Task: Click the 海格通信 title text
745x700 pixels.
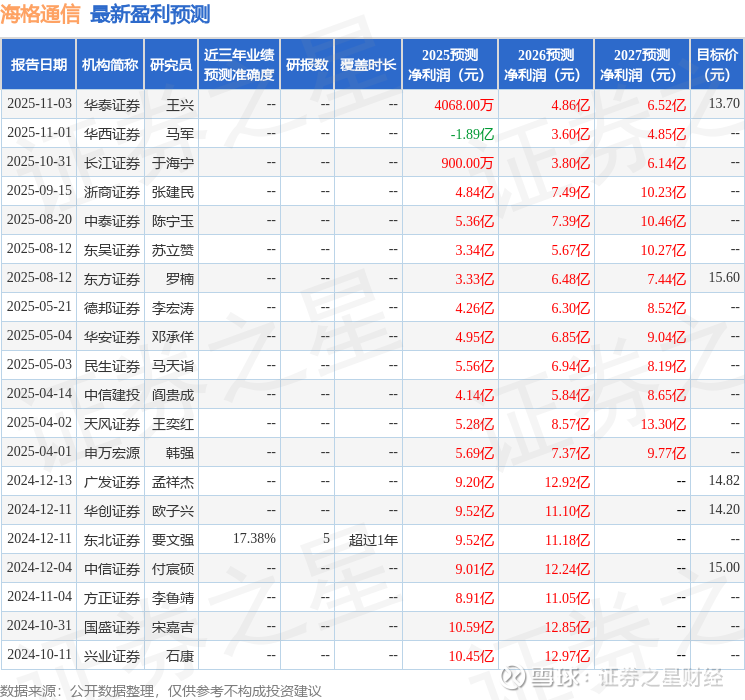Action: [40, 14]
